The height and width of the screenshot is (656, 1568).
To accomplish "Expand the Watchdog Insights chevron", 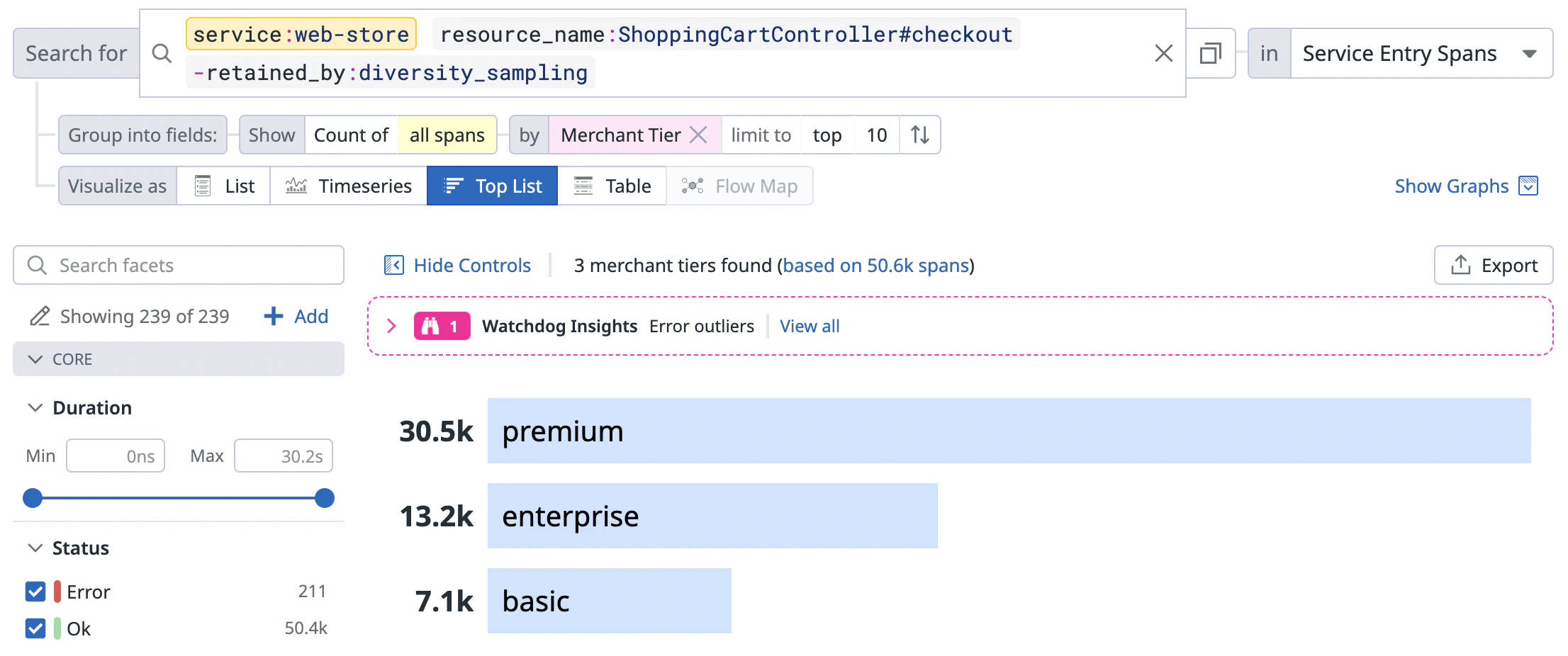I will coord(391,326).
